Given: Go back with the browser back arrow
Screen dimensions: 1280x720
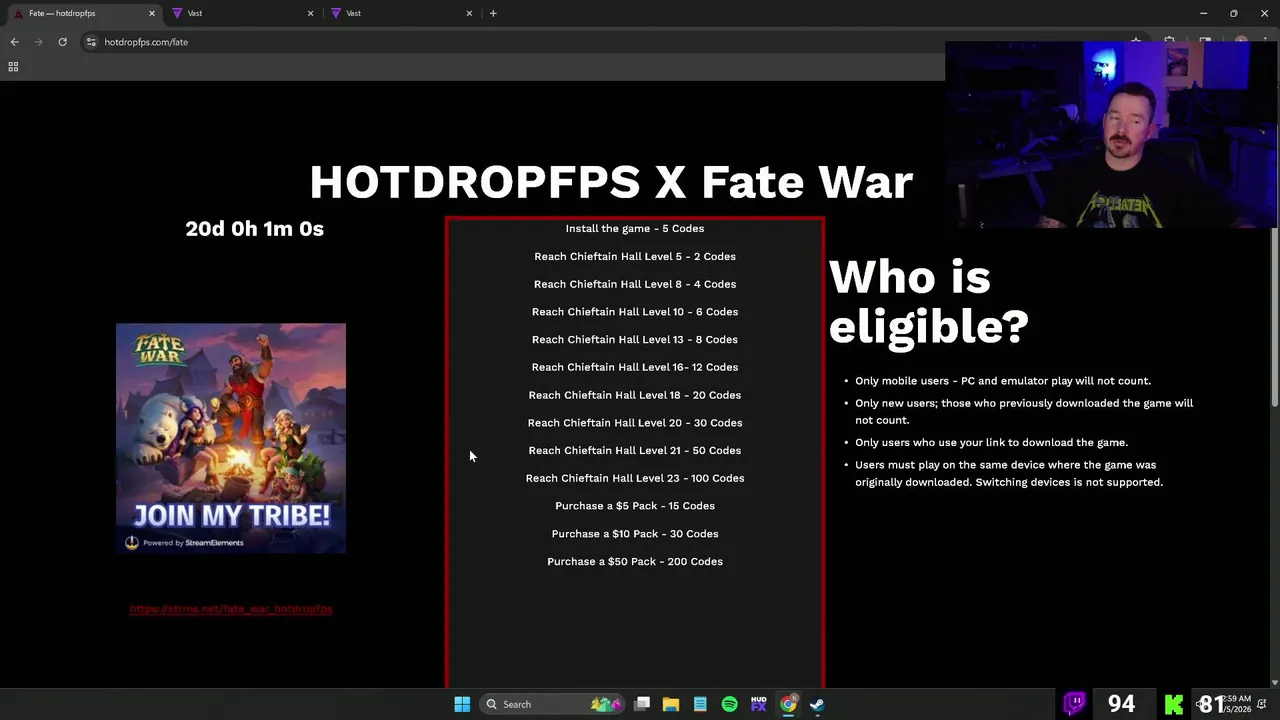Looking at the screenshot, I should click(x=14, y=42).
